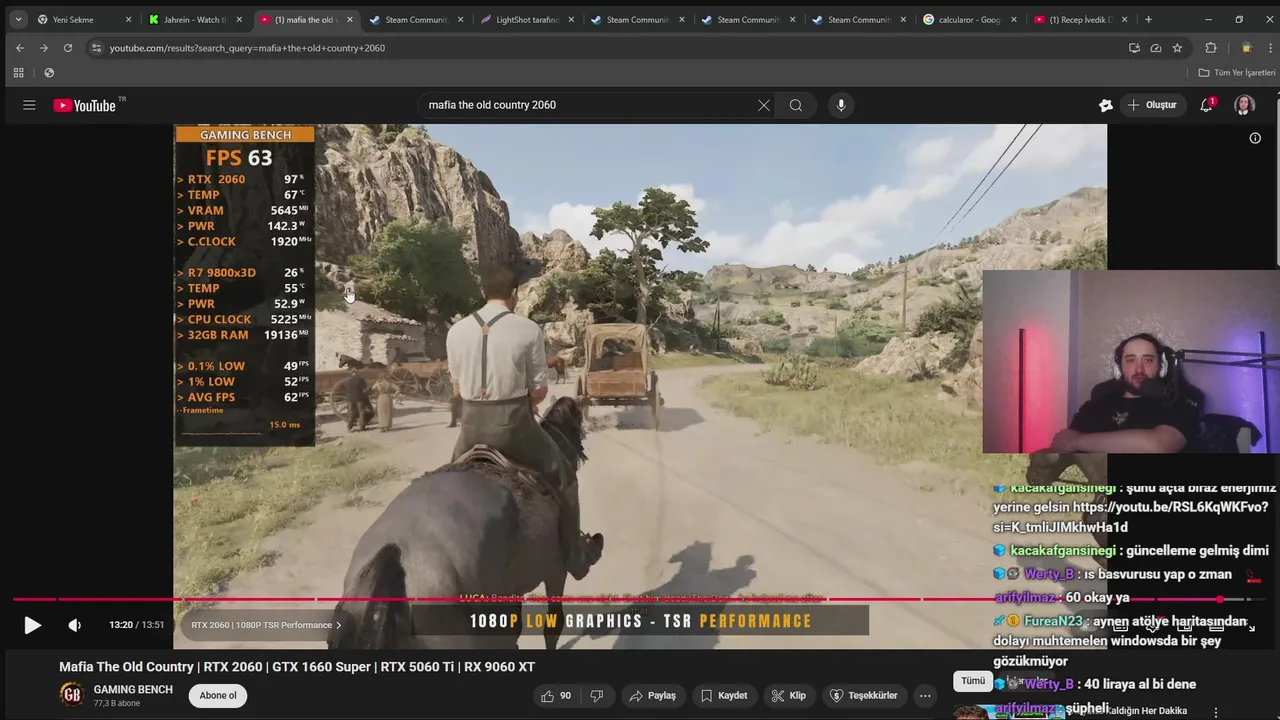Play the paused video

point(32,625)
